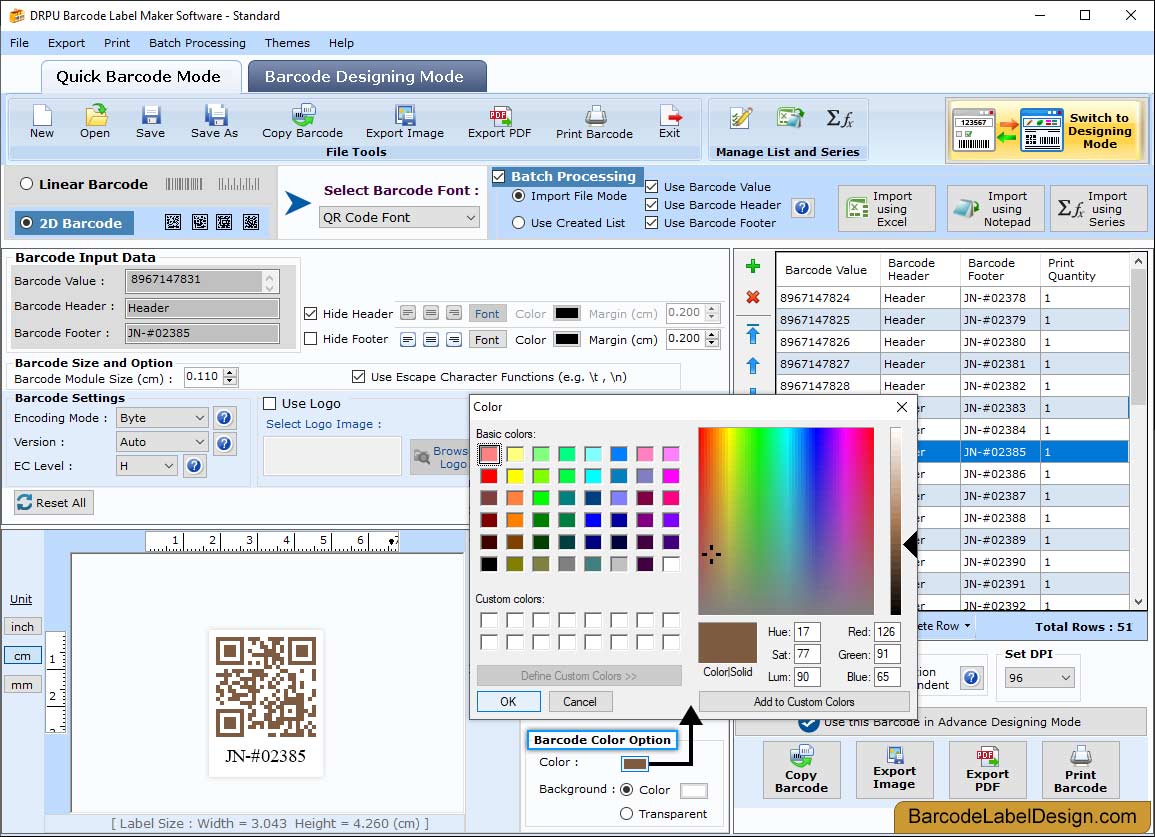Viewport: 1155px width, 837px height.
Task: Open the EC Level dropdown
Action: (x=147, y=466)
